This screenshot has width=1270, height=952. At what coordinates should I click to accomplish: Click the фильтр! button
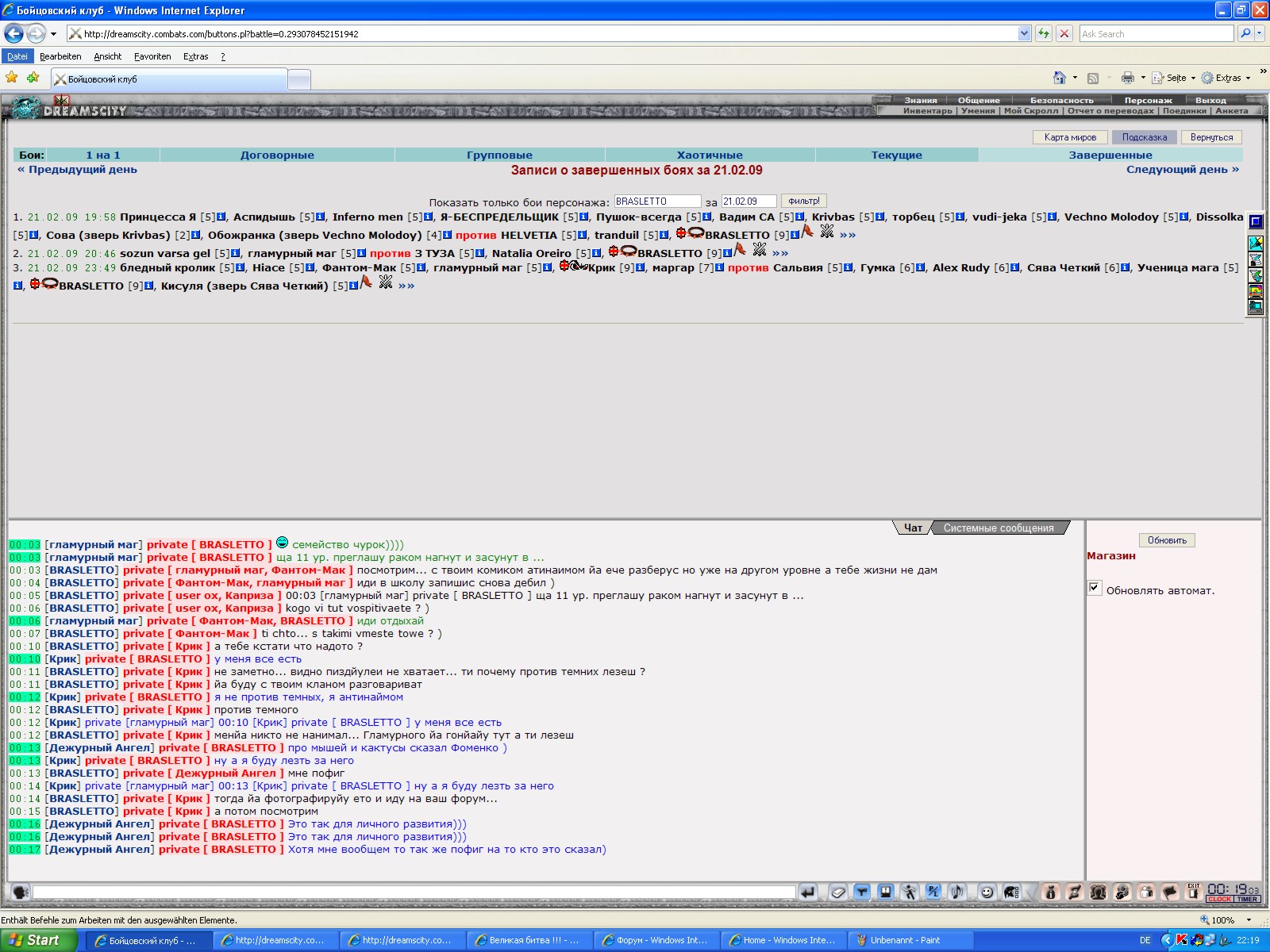pyautogui.click(x=804, y=202)
